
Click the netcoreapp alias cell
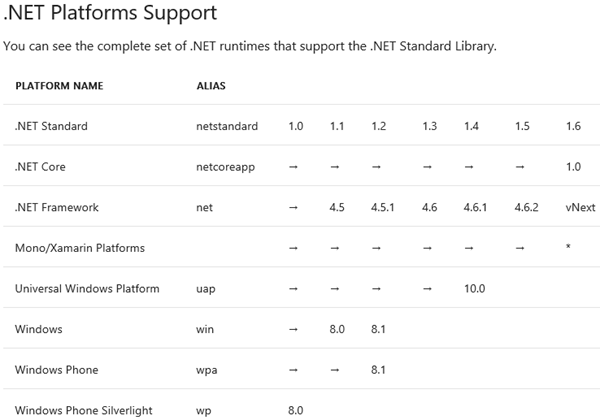click(x=227, y=167)
